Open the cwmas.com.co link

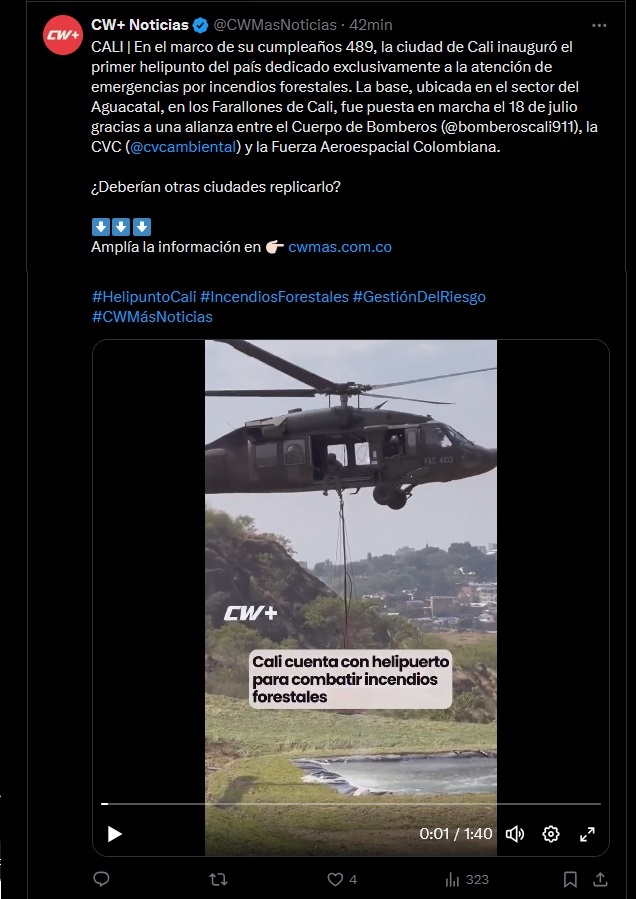pyautogui.click(x=340, y=247)
